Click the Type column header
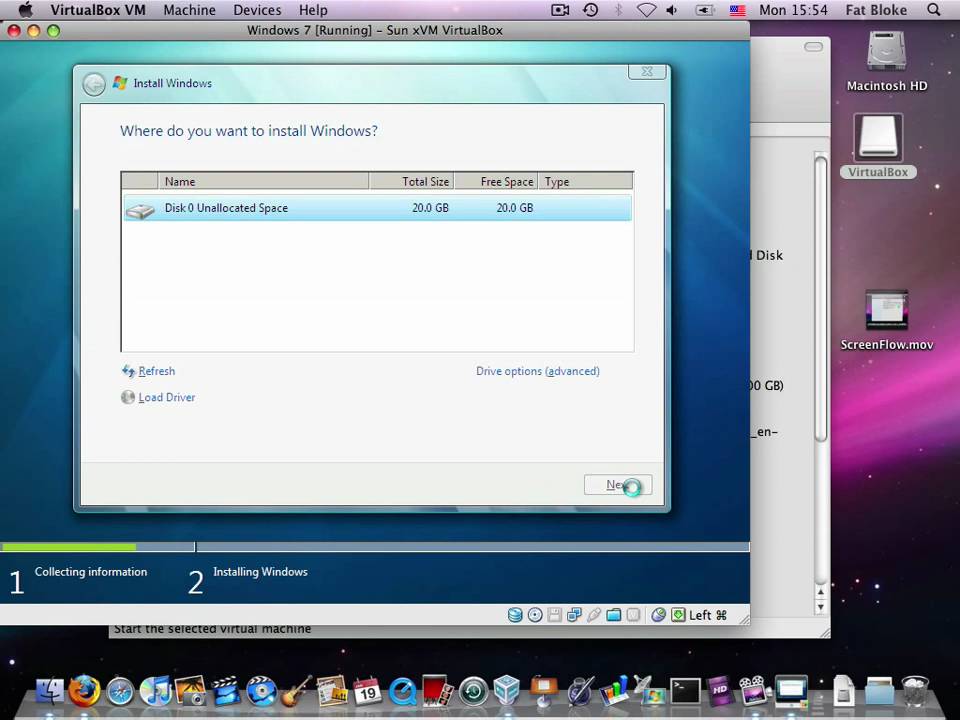The image size is (960, 720). click(x=585, y=181)
